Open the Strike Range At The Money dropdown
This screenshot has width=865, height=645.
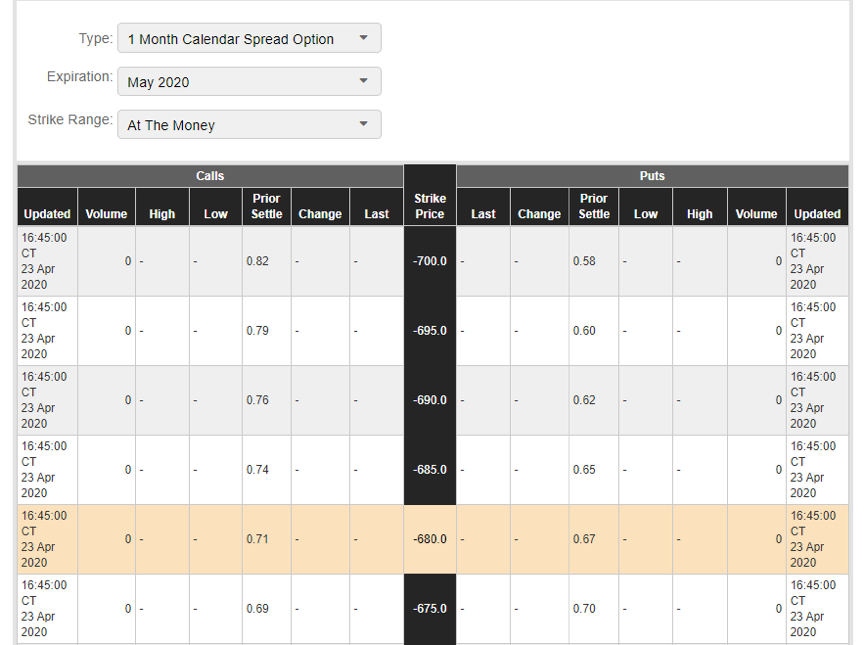[249, 124]
